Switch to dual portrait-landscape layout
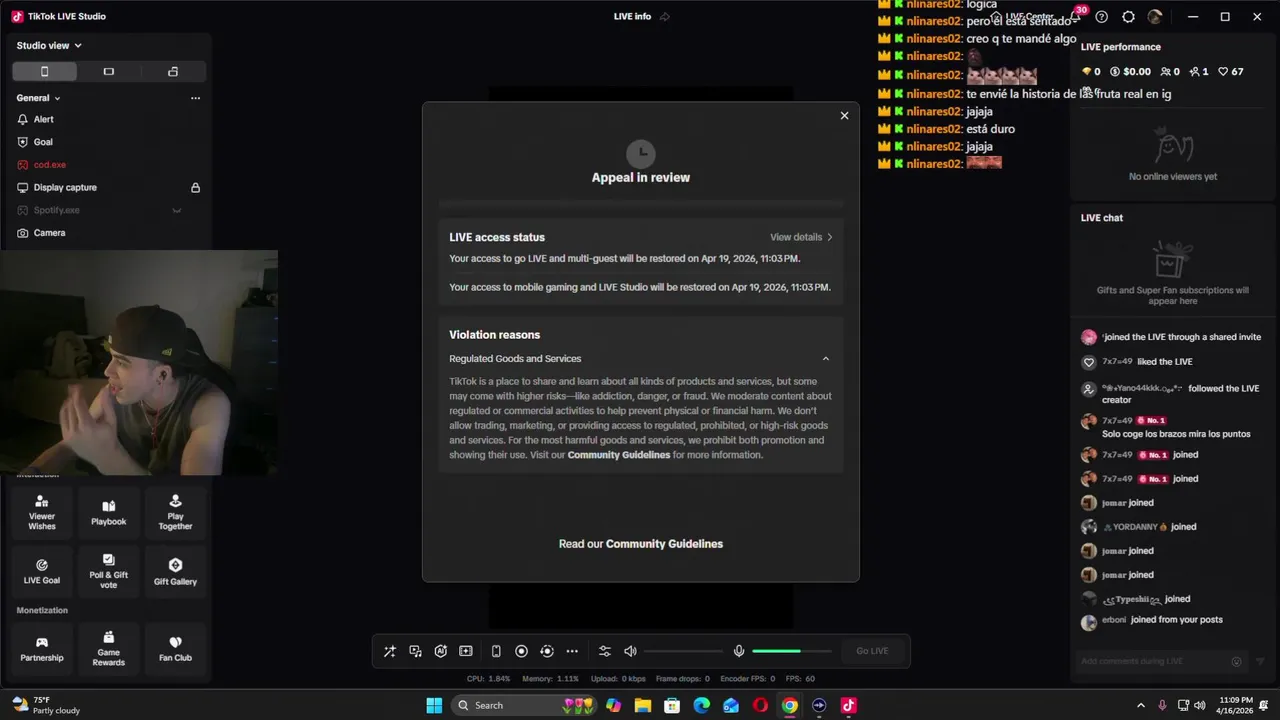 point(173,71)
